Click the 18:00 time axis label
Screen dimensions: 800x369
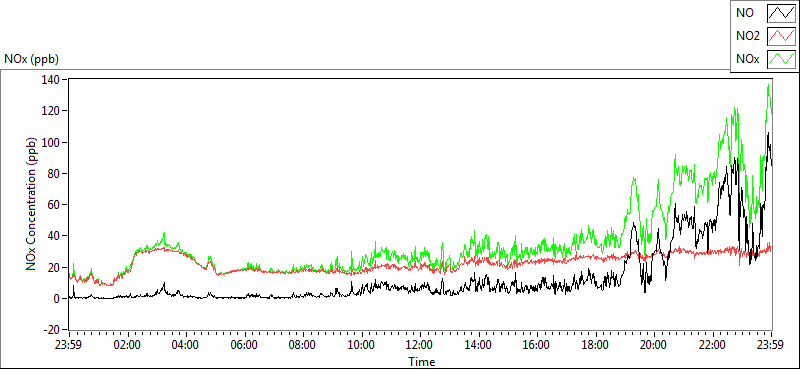coord(596,344)
